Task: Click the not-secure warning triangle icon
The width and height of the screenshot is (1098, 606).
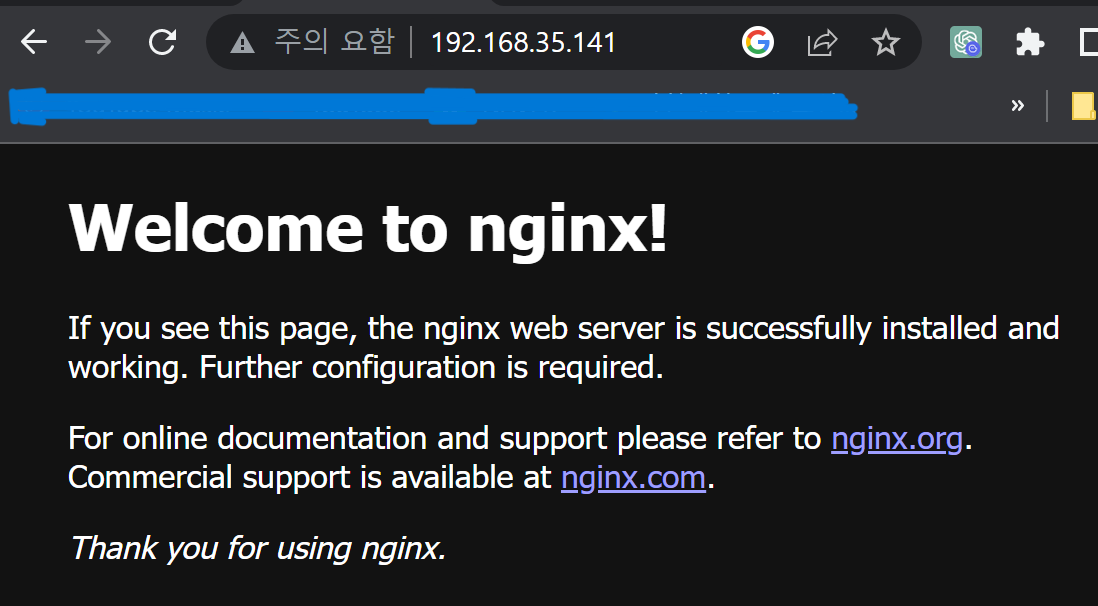Action: 242,43
